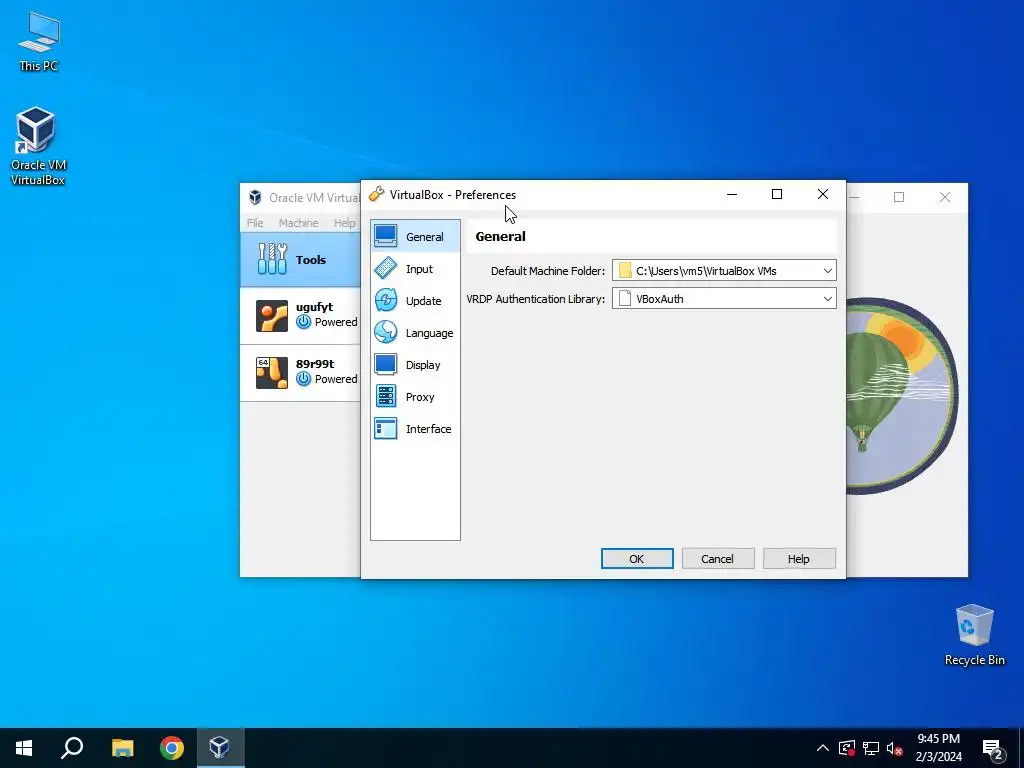The width and height of the screenshot is (1024, 768).
Task: Close the Preferences dialog
Action: pos(823,194)
